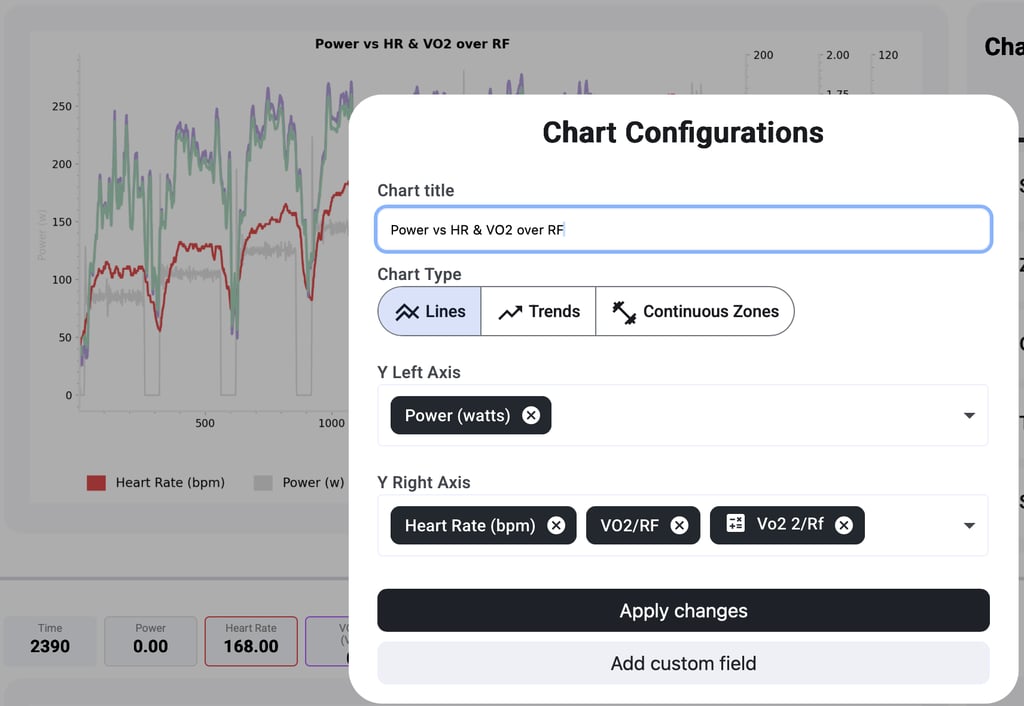Click the Heart Rate value card

tap(251, 640)
